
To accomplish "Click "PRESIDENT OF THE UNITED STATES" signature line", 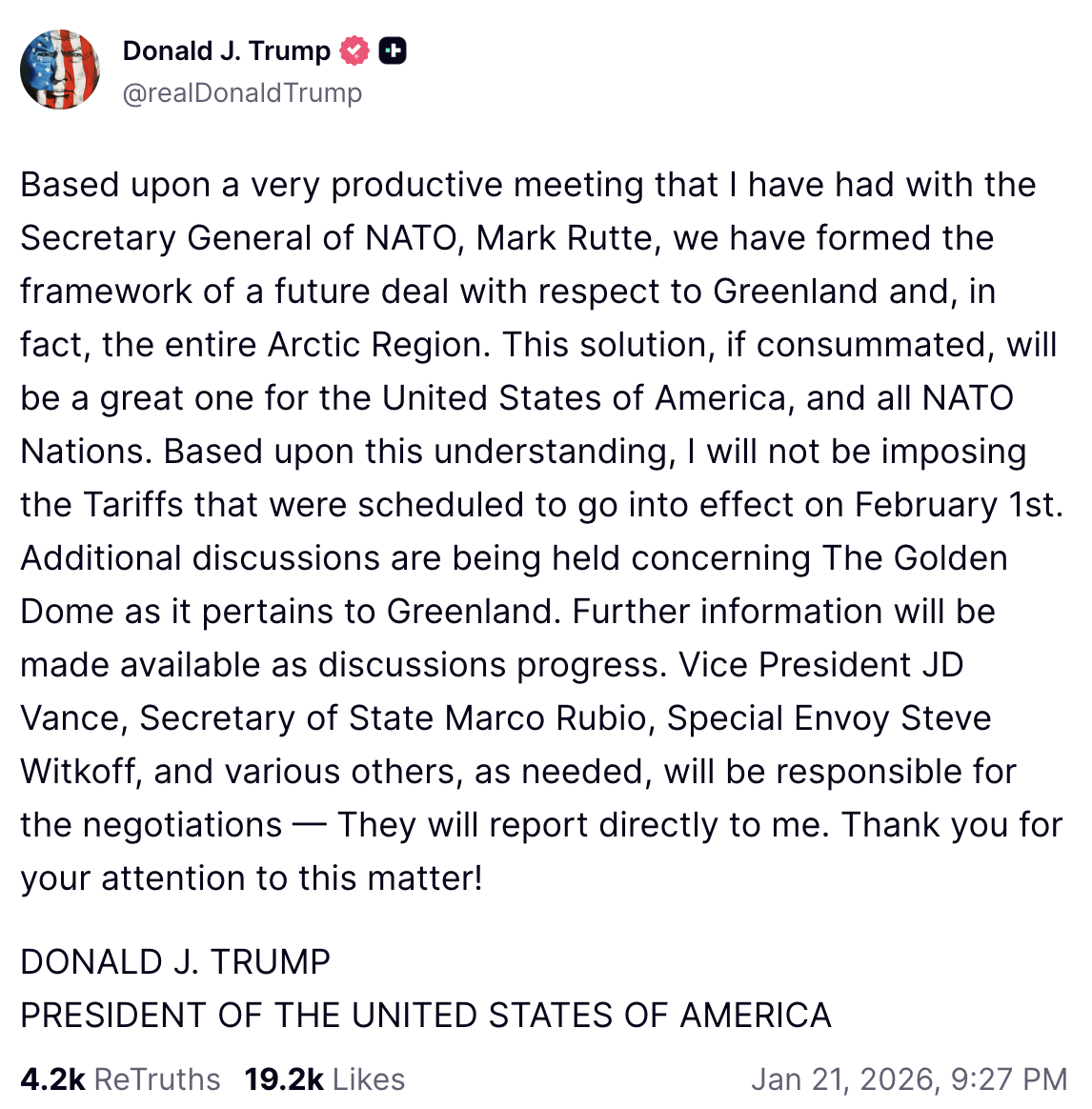I will (x=425, y=1016).
